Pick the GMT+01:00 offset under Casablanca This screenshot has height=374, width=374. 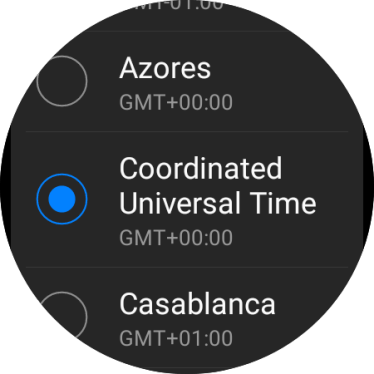(x=176, y=338)
